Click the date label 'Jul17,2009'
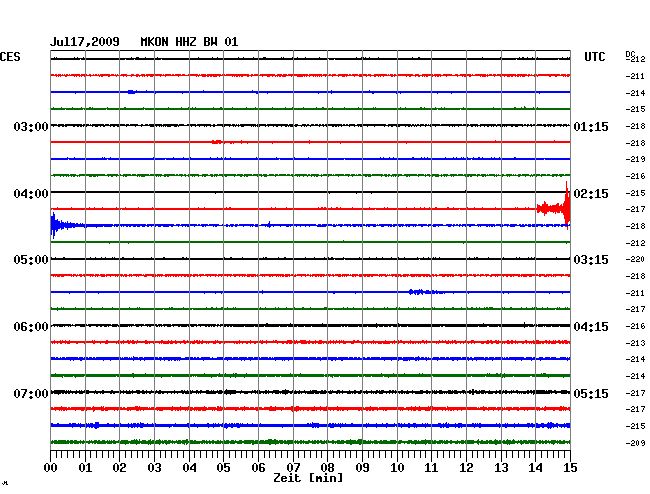This screenshot has width=650, height=494. 85,42
